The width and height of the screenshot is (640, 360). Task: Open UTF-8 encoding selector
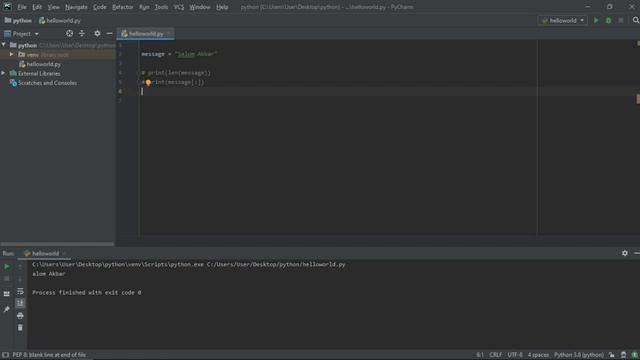[x=515, y=355]
